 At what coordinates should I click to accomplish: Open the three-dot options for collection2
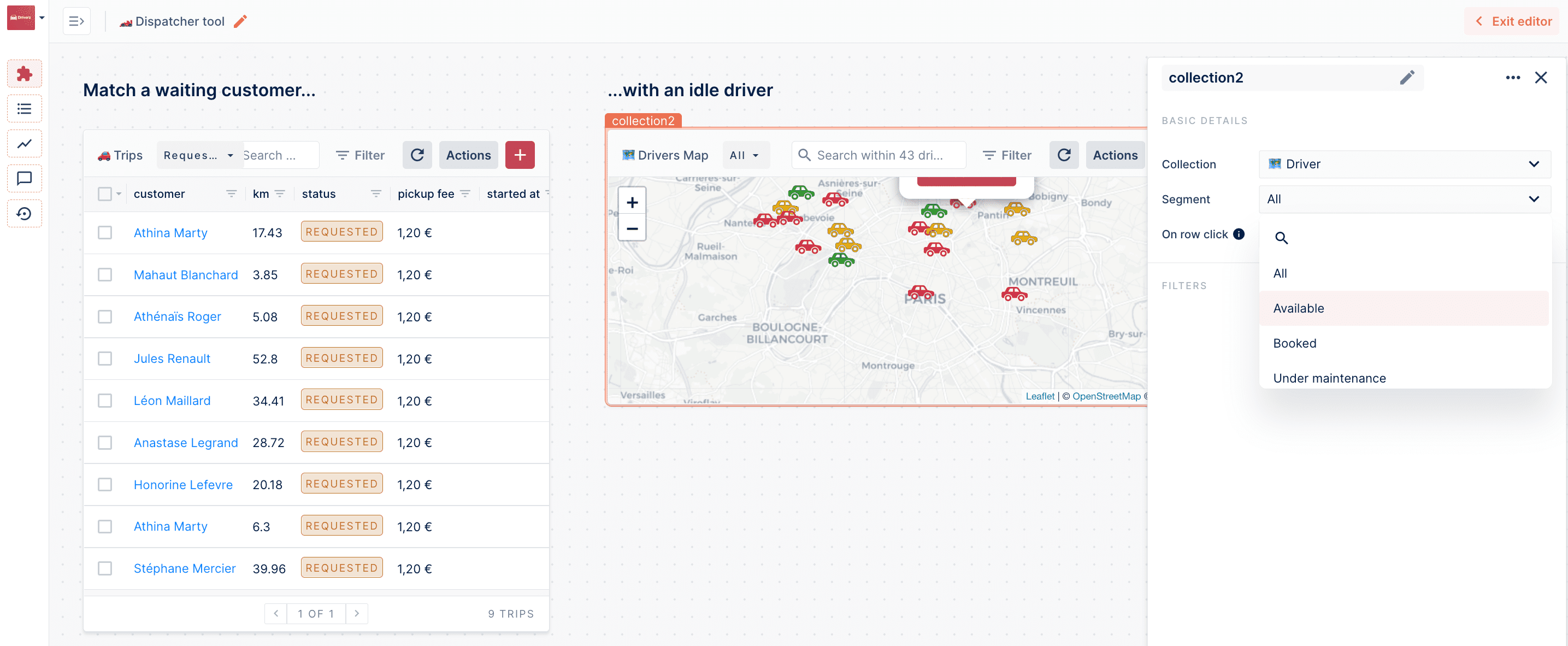[x=1513, y=77]
